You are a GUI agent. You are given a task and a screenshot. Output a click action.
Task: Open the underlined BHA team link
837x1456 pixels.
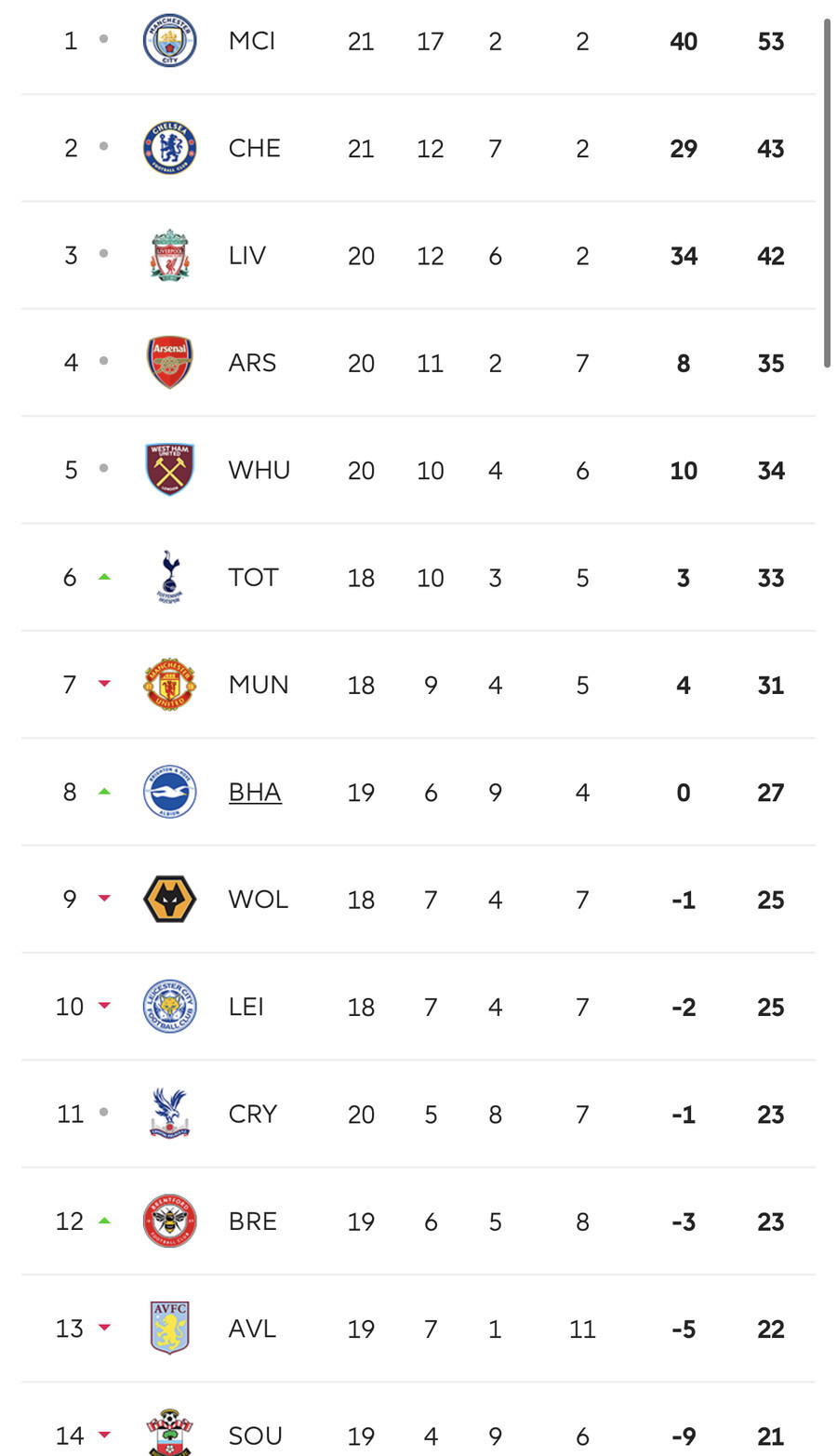pyautogui.click(x=255, y=793)
